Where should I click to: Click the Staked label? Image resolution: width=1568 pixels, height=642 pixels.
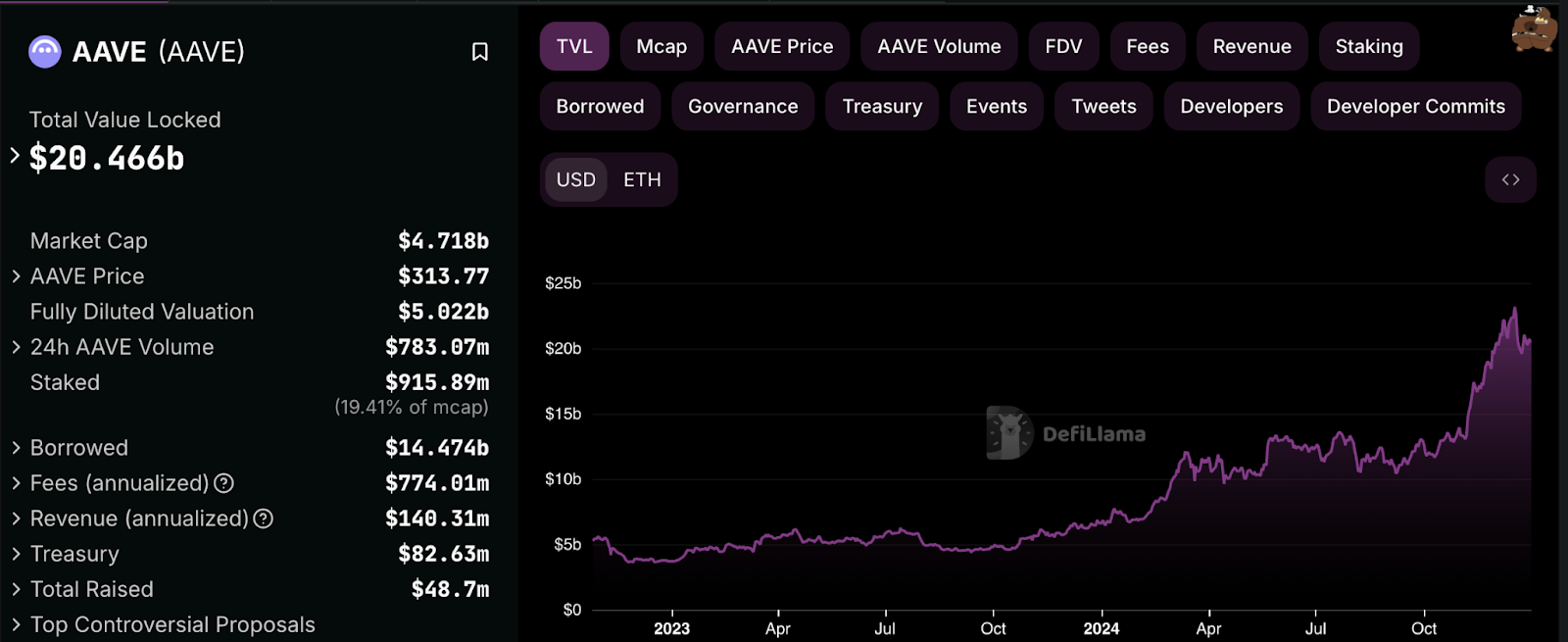(x=65, y=382)
